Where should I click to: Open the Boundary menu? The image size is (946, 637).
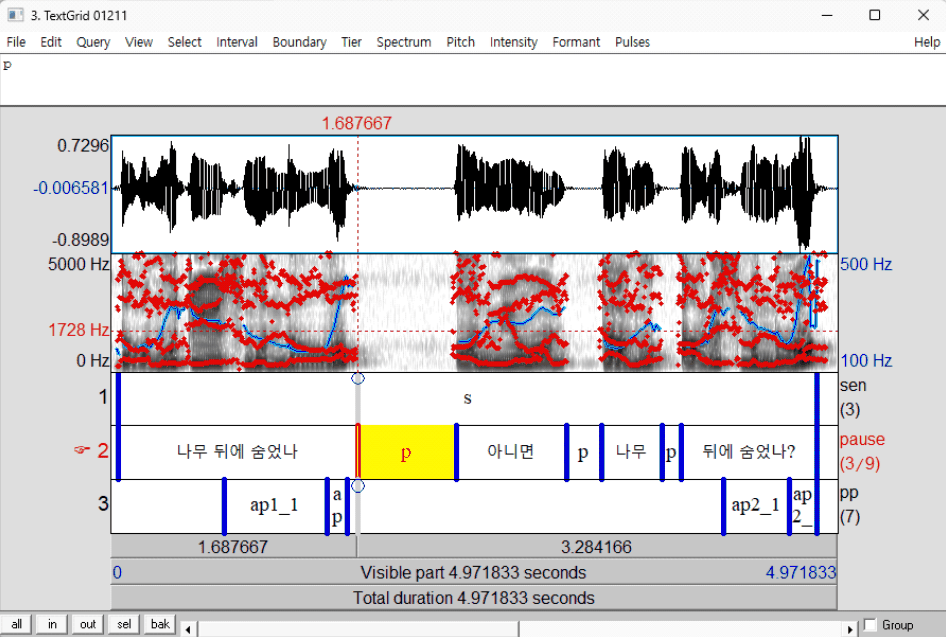(299, 42)
